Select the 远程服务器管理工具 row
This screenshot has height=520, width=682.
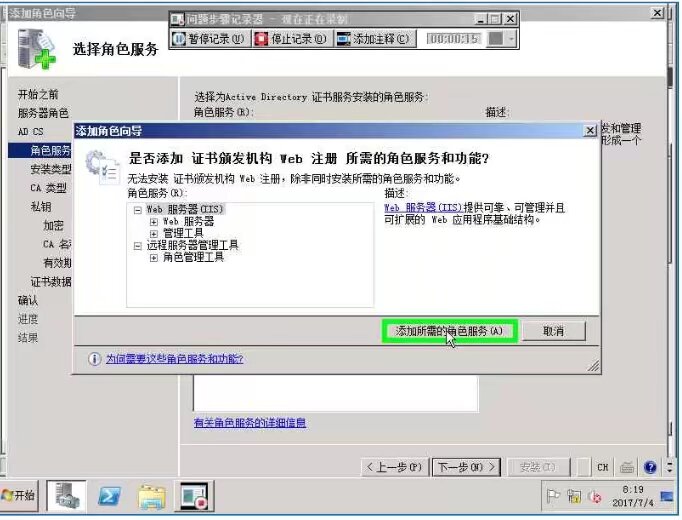click(x=192, y=245)
